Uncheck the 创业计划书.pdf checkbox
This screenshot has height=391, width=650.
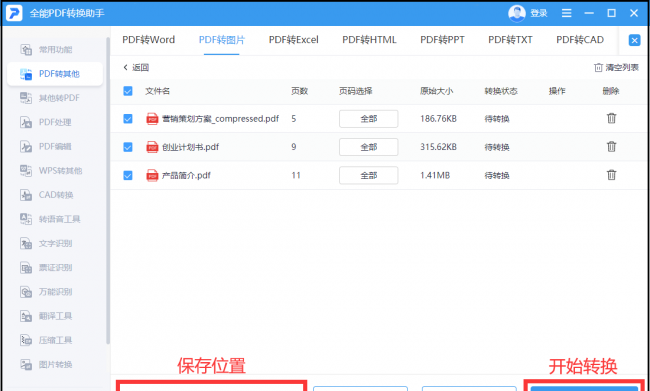[x=128, y=147]
